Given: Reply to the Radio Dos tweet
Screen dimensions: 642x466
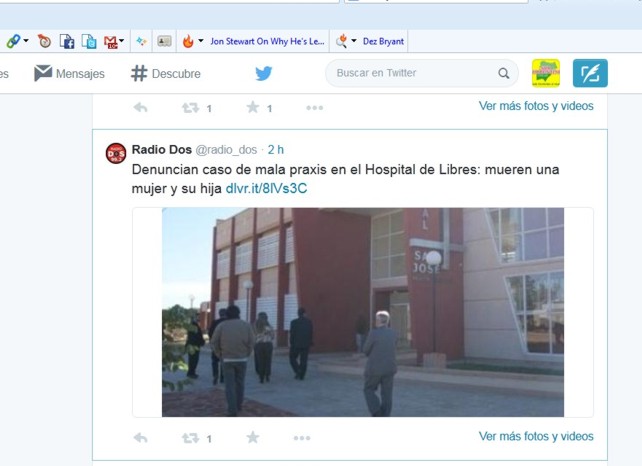Looking at the screenshot, I should [141, 437].
